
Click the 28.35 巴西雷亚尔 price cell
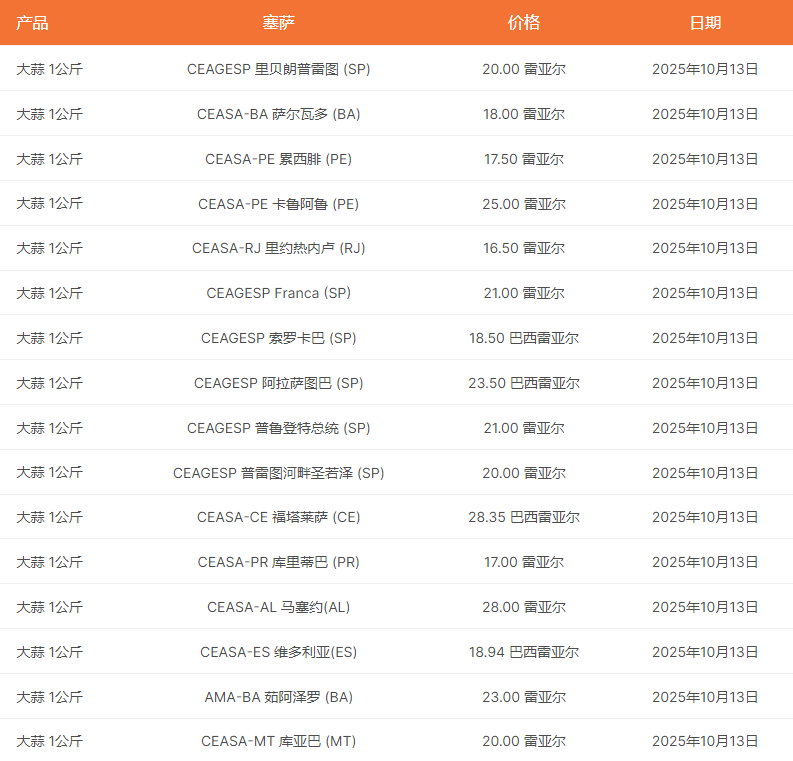click(x=523, y=517)
